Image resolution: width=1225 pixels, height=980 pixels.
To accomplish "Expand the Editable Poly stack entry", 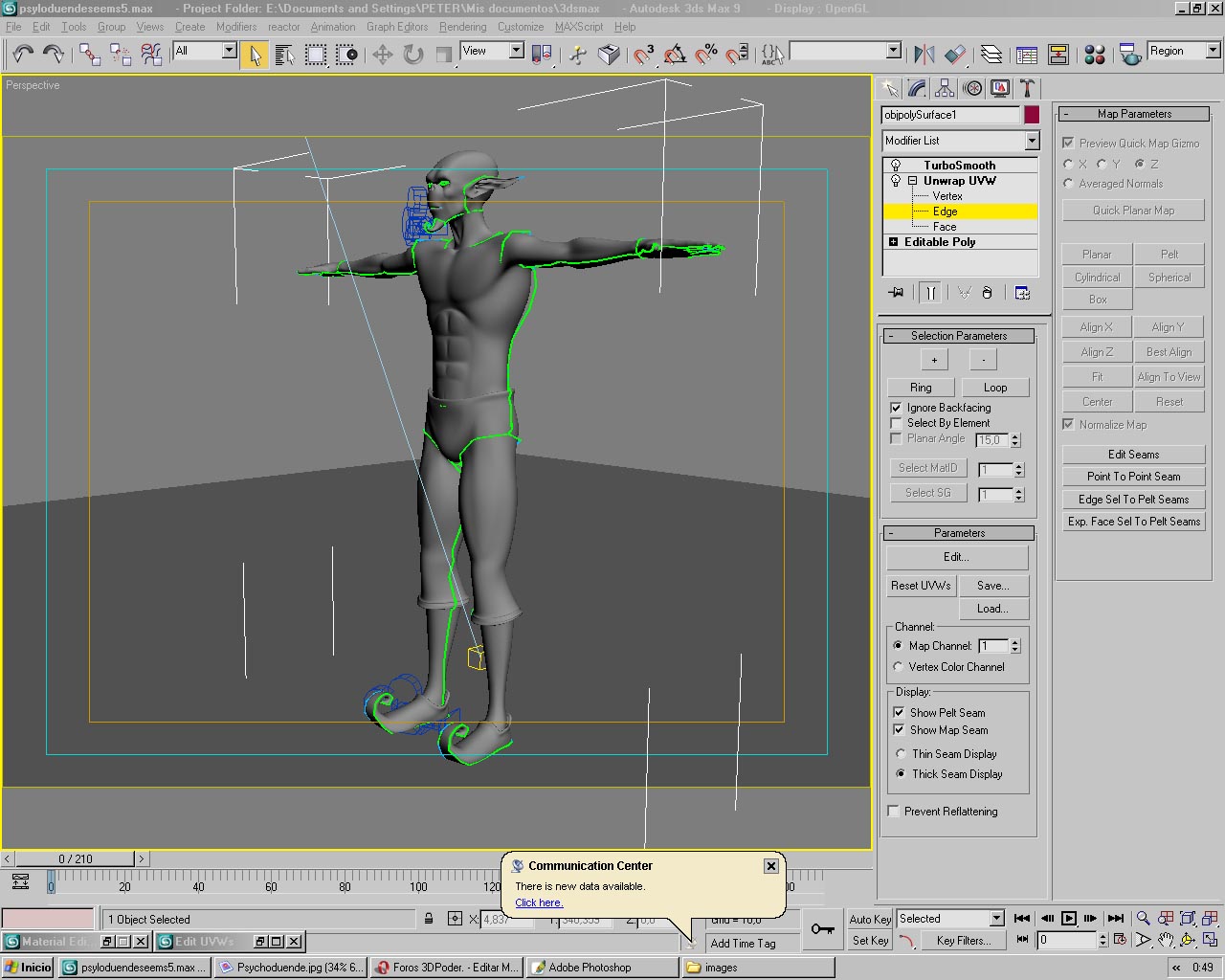I will pyautogui.click(x=894, y=242).
